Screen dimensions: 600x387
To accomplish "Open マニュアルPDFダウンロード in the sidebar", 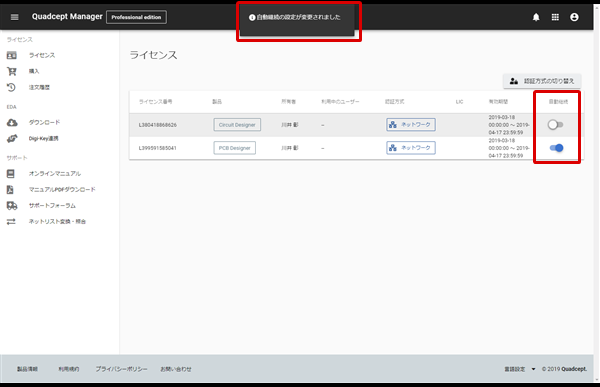I will [62, 189].
